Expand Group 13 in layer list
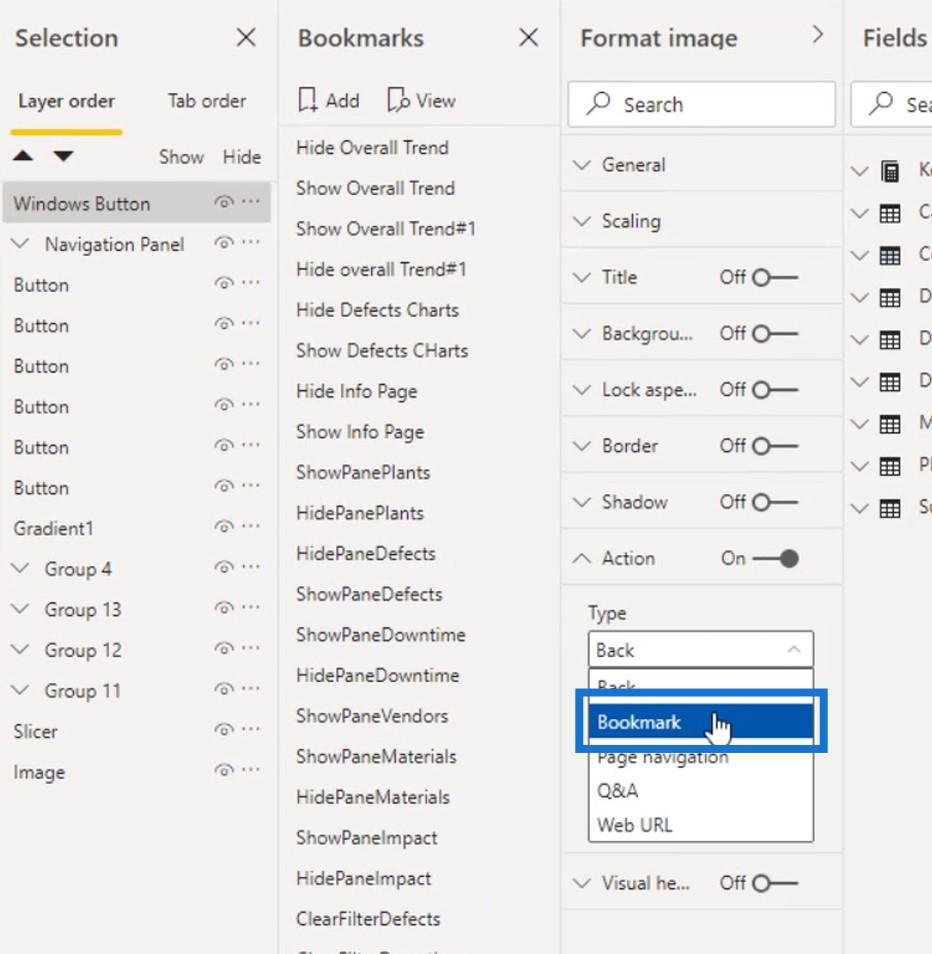Image resolution: width=932 pixels, height=954 pixels. 21,609
